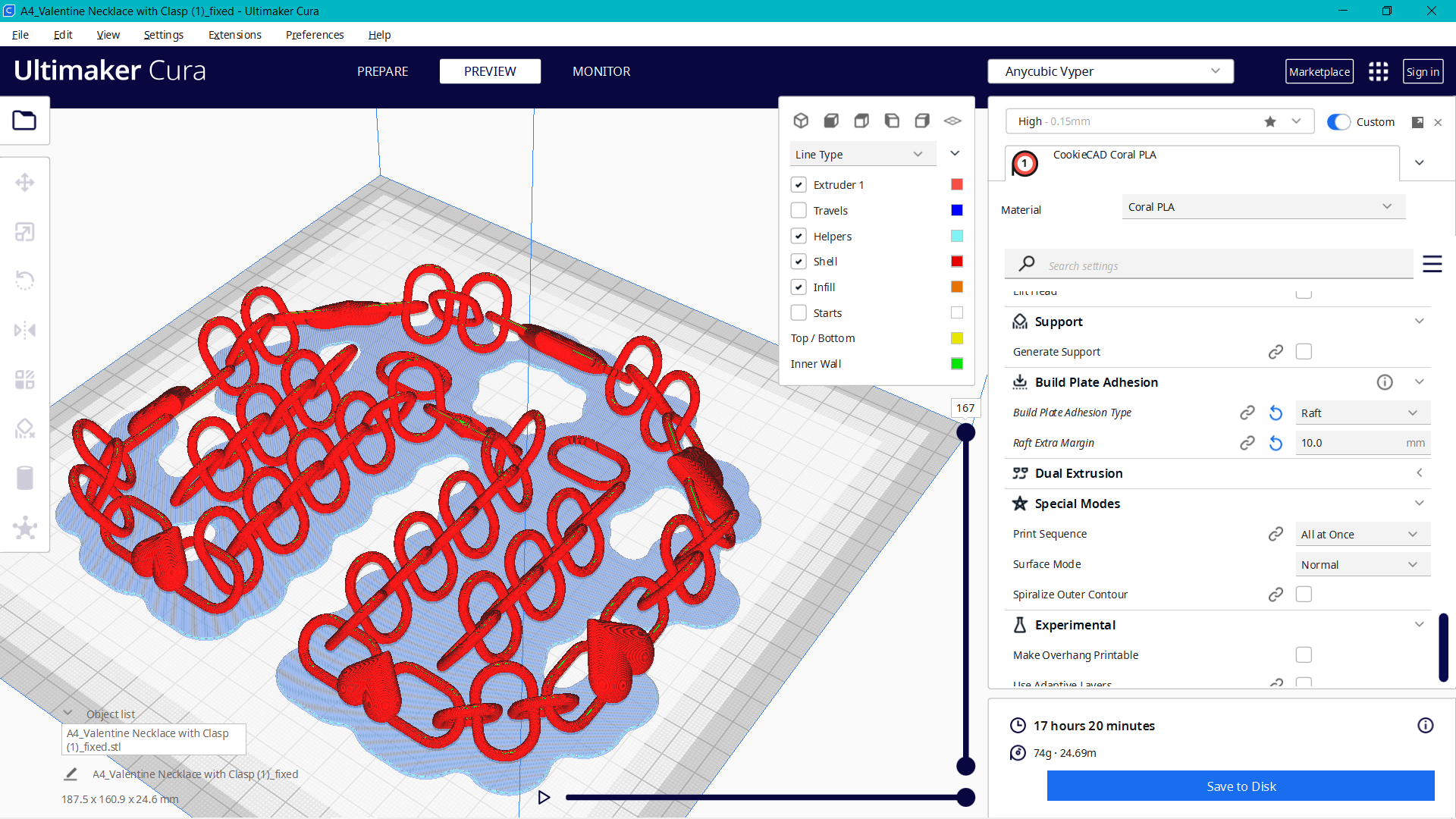Open Per Model Settings tool
This screenshot has width=1456, height=819.
point(25,379)
